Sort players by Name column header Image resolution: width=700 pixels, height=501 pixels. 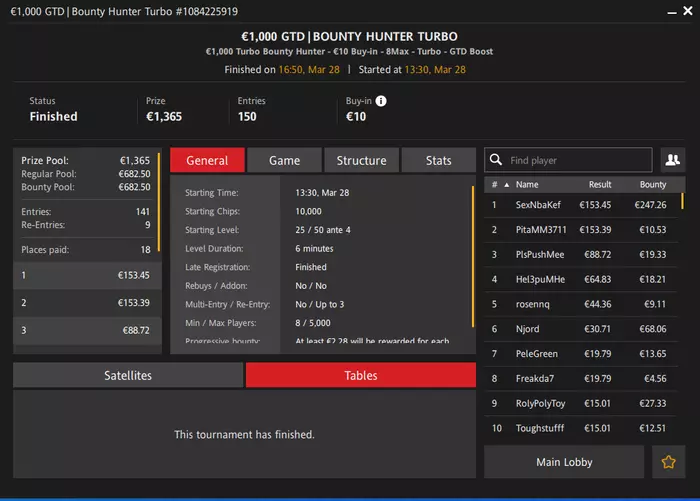pyautogui.click(x=527, y=184)
